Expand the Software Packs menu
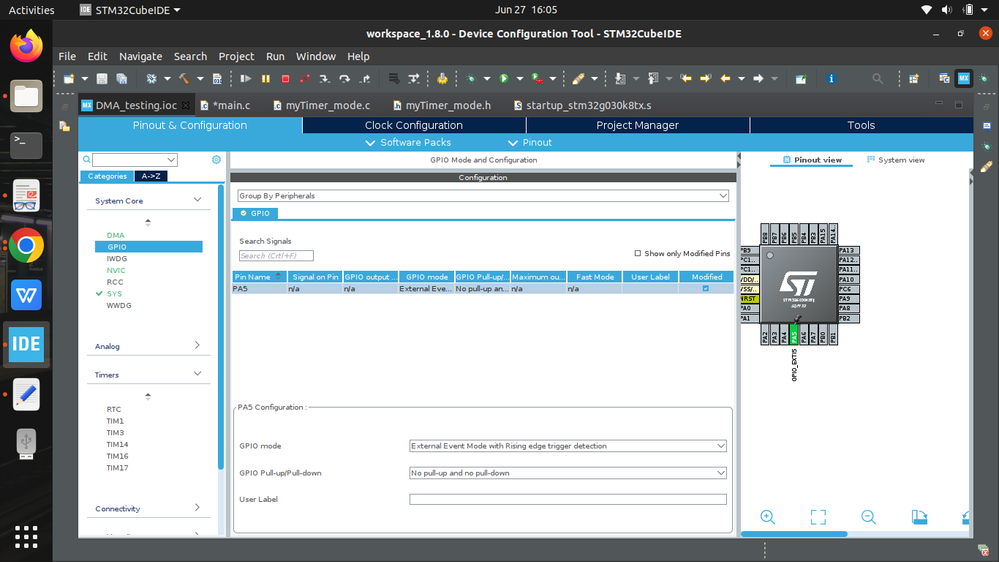The width and height of the screenshot is (999, 562). coord(408,143)
